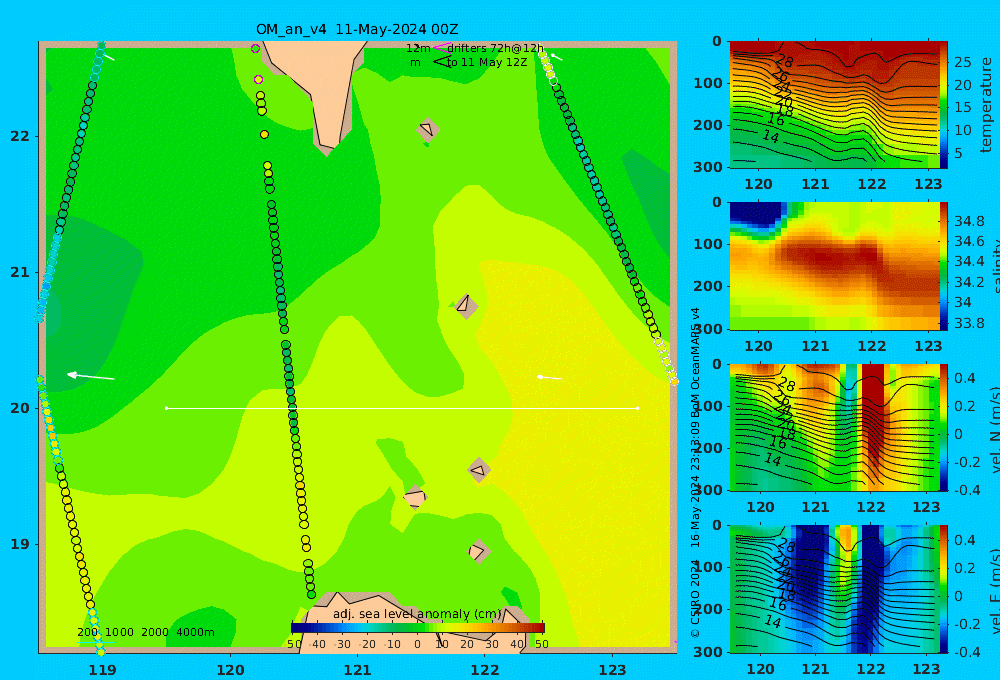The width and height of the screenshot is (1000, 680).
Task: Click longitude label "123" under main map
Action: pos(612,670)
